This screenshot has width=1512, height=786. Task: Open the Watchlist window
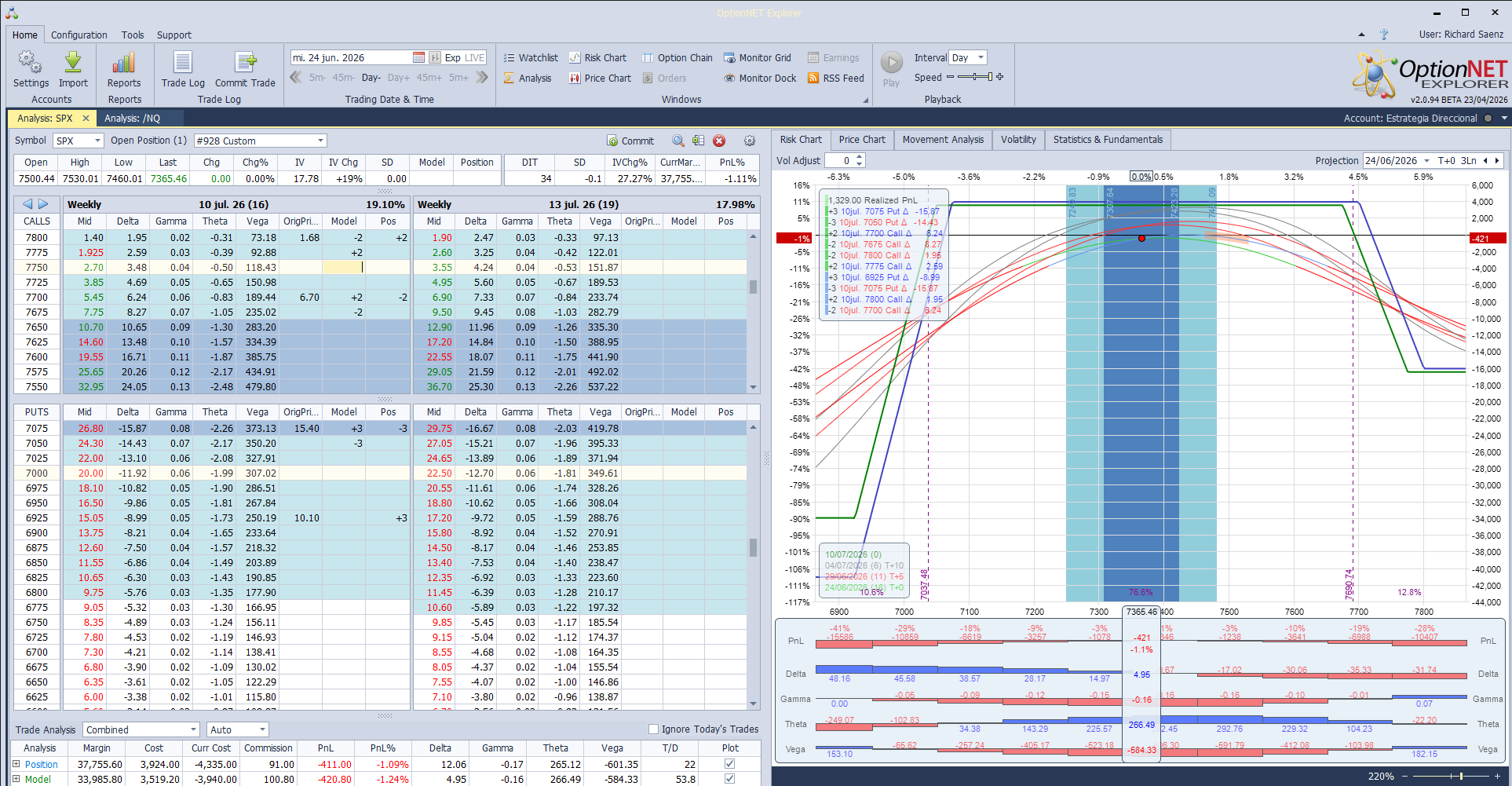(x=531, y=57)
